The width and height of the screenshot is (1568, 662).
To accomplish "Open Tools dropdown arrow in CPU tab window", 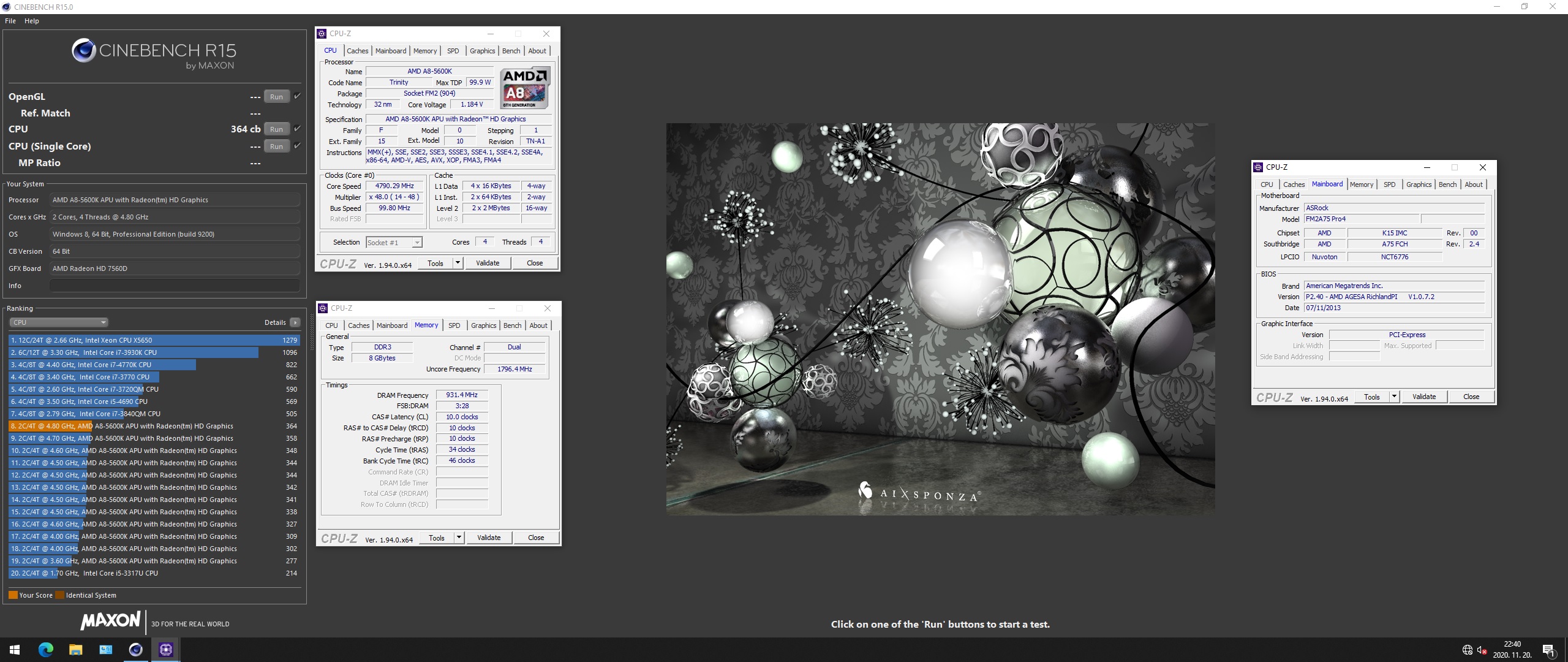I will point(458,263).
